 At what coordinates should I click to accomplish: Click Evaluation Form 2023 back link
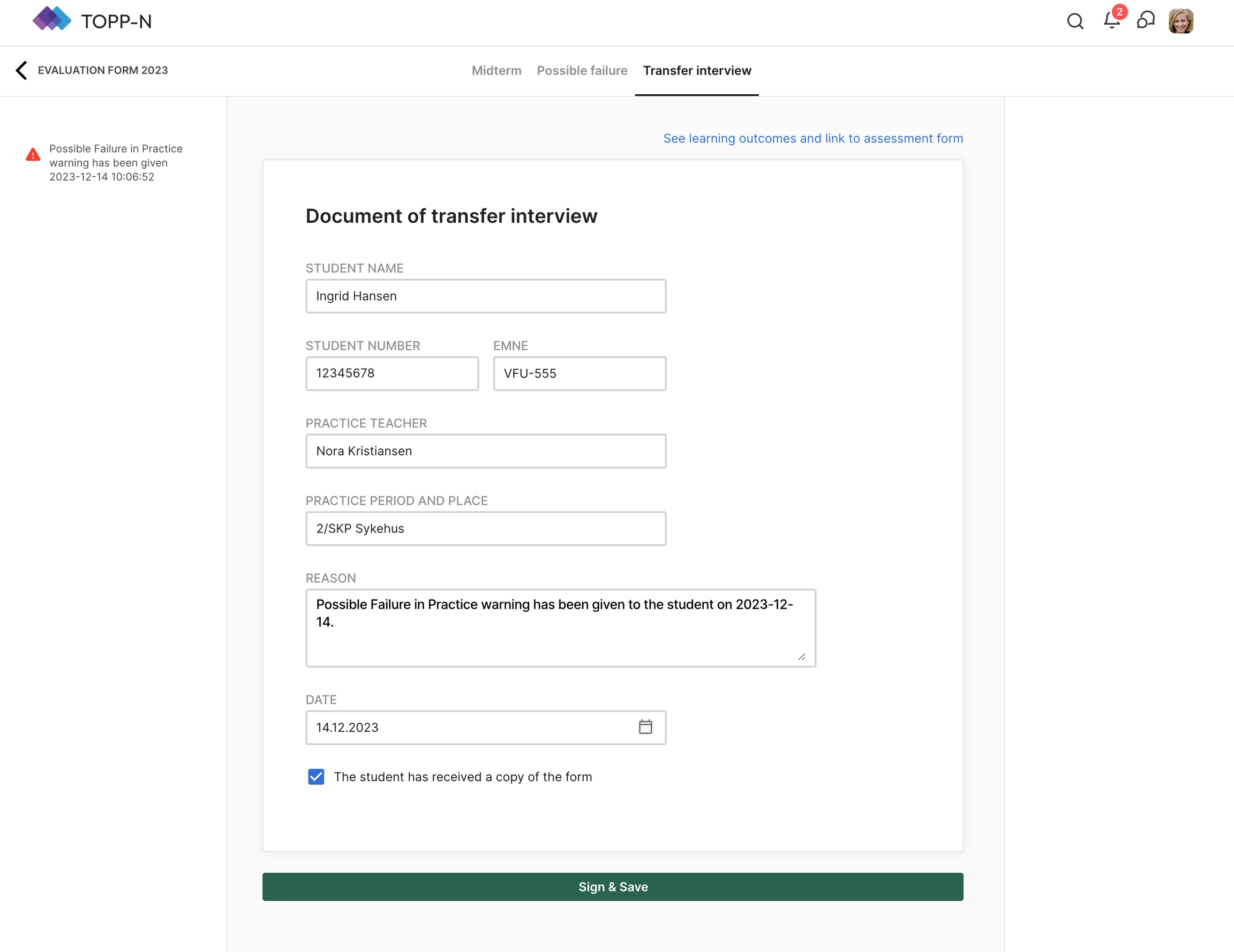click(x=103, y=70)
